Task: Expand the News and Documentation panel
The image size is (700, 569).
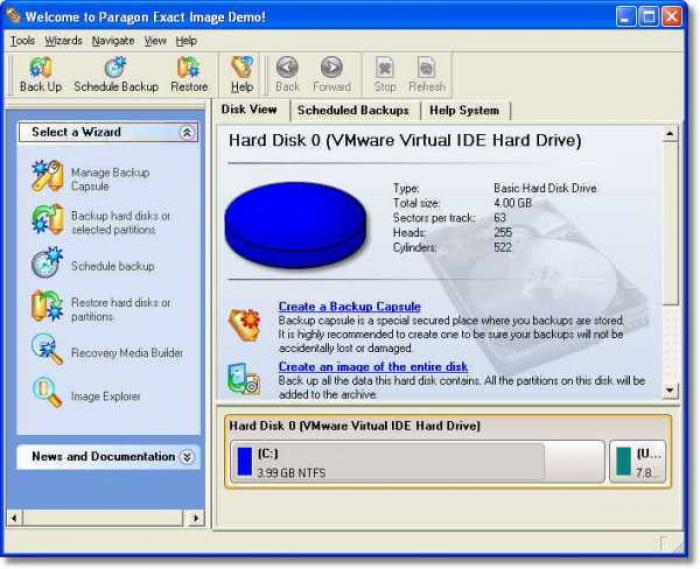Action: pos(187,457)
